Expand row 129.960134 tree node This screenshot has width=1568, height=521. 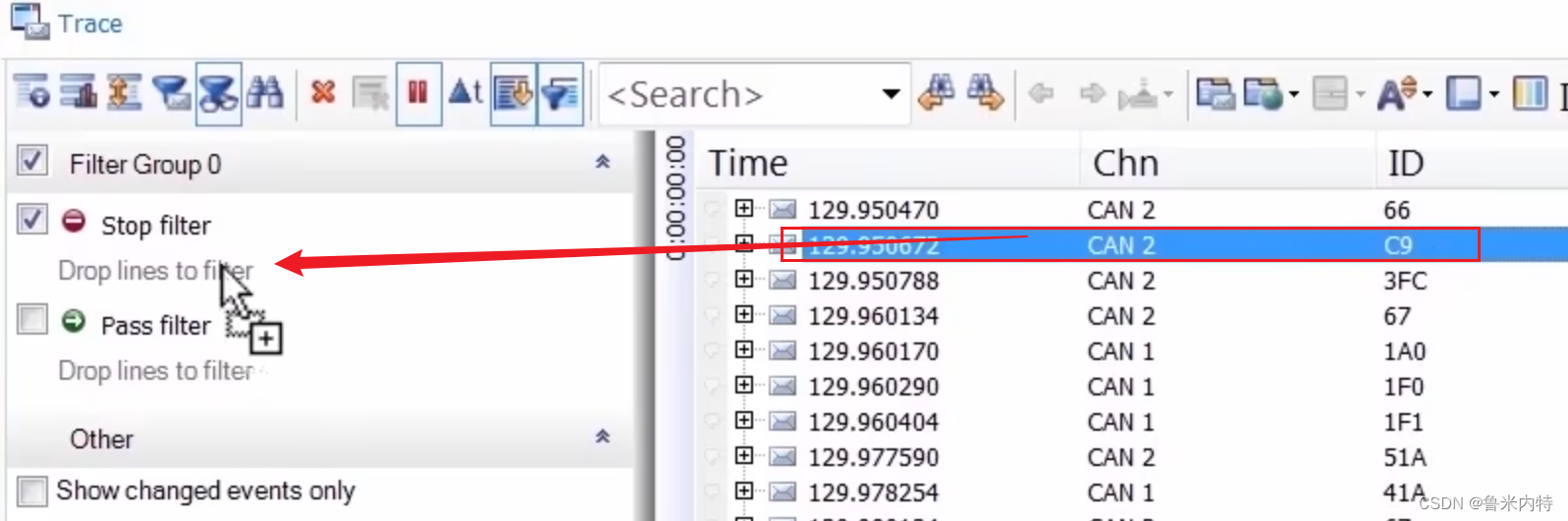744,314
